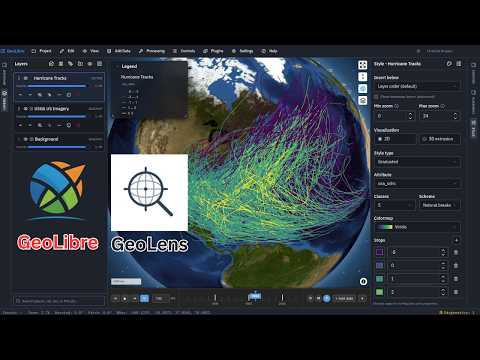Click the blue-violet swatch of second stop
Viewport: 480px width, 360px height.
380,266
